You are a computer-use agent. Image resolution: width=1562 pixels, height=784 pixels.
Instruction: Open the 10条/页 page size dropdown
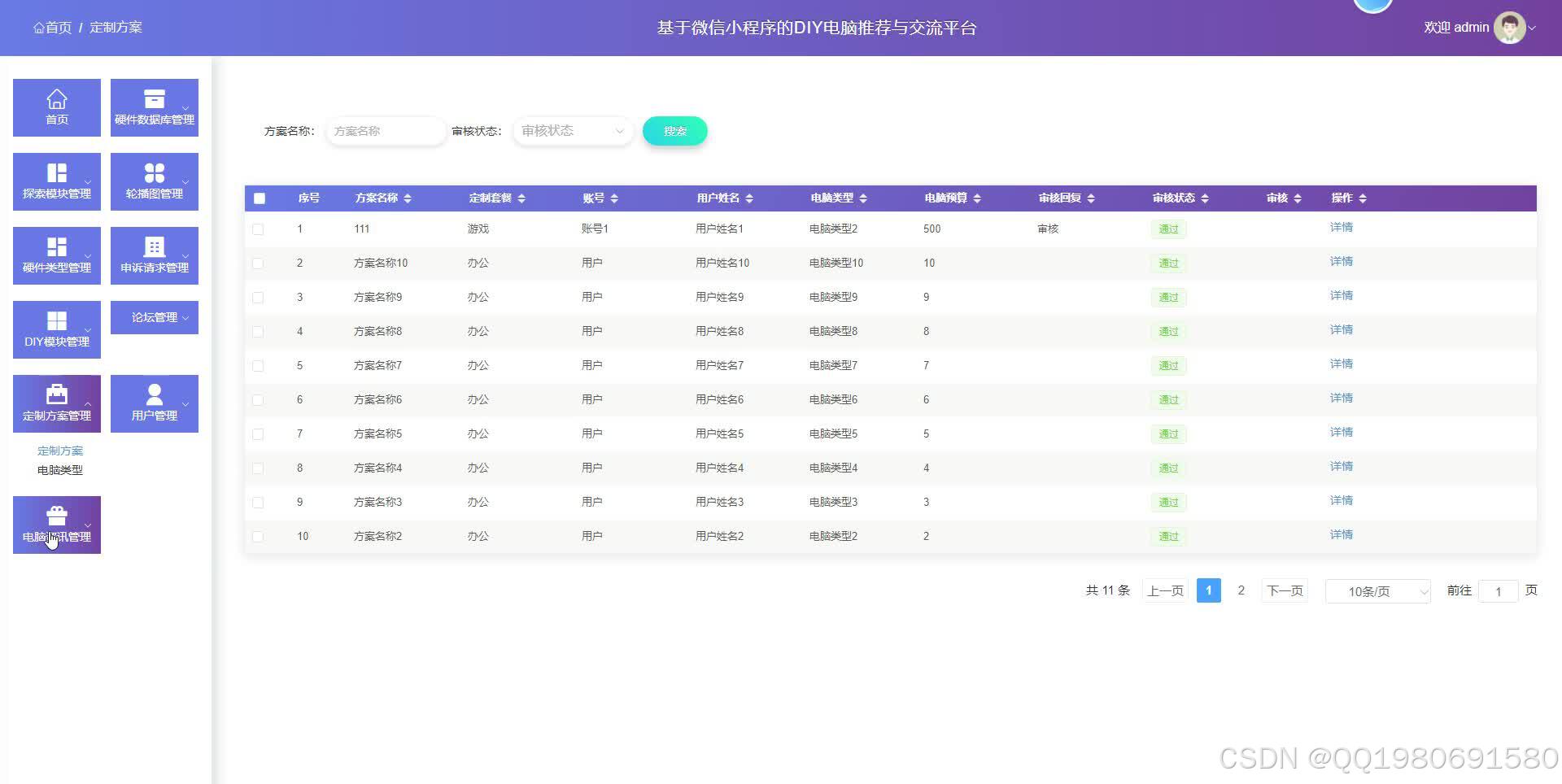pos(1377,591)
